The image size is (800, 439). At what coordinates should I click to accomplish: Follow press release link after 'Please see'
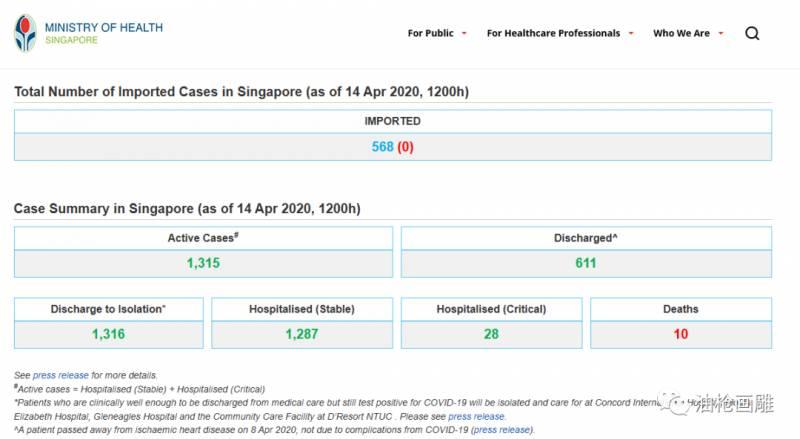(x=476, y=416)
